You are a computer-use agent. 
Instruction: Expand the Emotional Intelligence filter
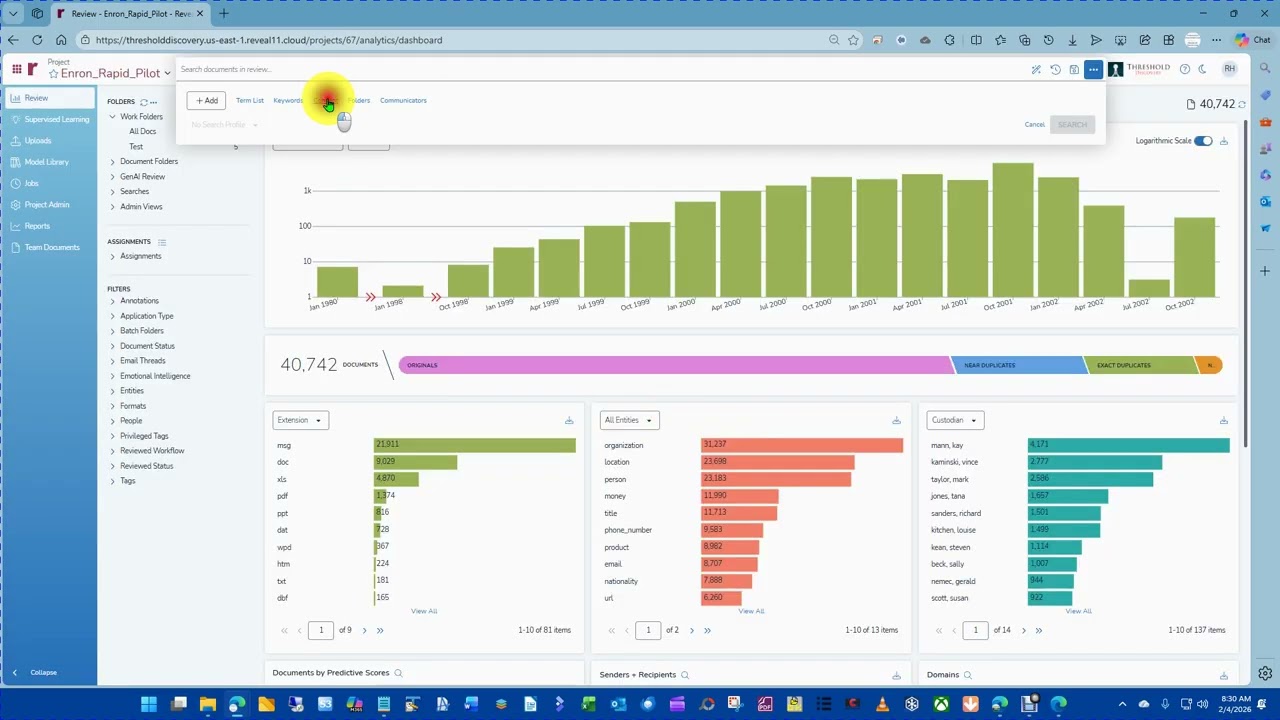coord(113,376)
